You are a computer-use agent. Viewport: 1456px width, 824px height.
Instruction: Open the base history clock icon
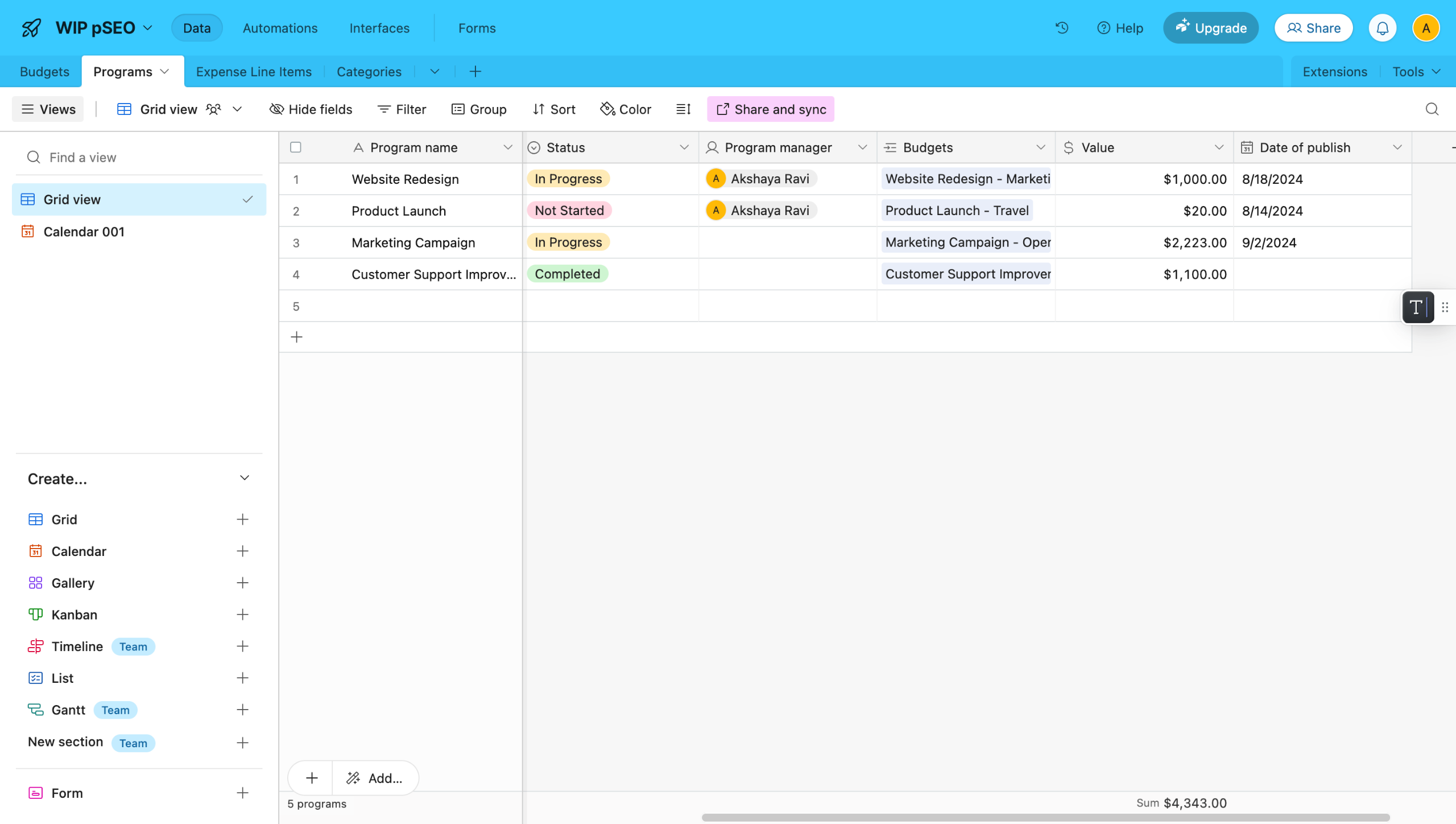(x=1061, y=28)
